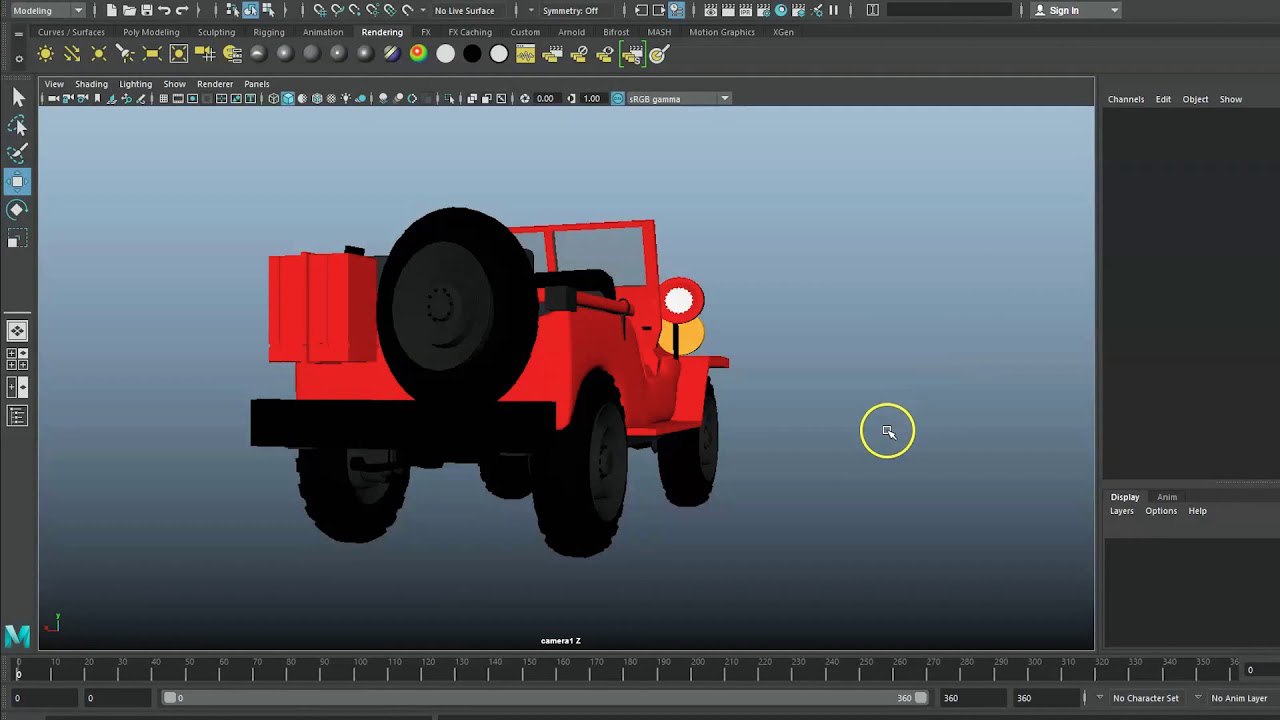Open the Modeling menu set dropdown
This screenshot has height=720, width=1280.
(47, 10)
